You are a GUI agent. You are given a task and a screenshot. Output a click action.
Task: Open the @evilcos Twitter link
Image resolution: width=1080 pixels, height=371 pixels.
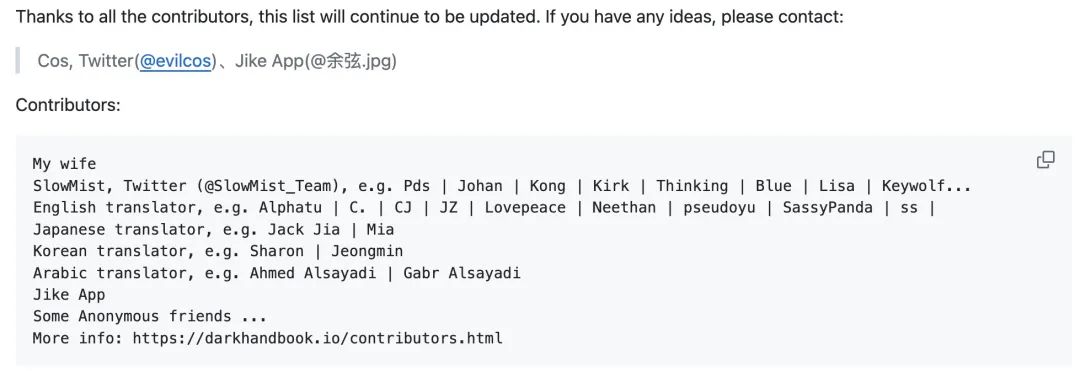175,61
